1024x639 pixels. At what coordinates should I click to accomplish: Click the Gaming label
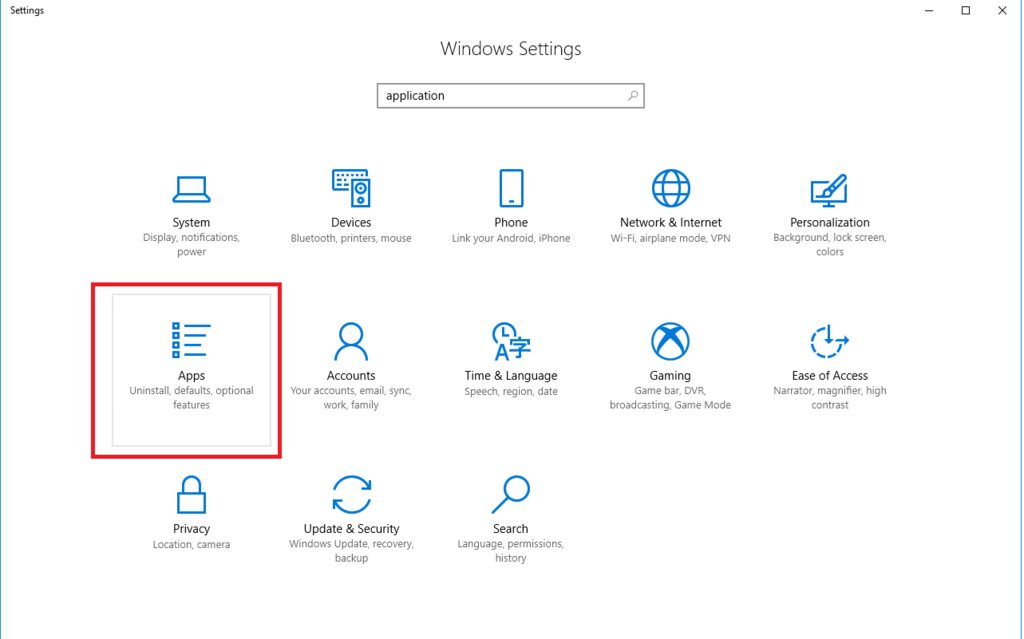pyautogui.click(x=670, y=376)
